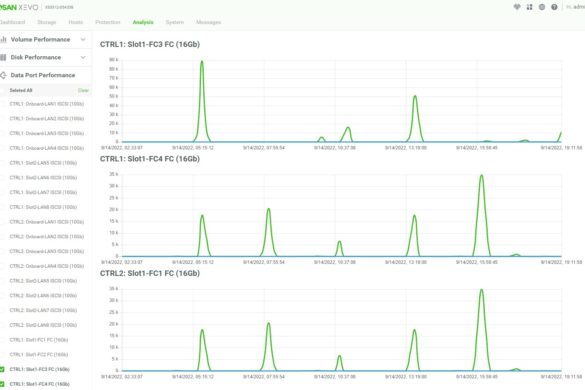The width and height of the screenshot is (585, 390).
Task: Open the Messages tab
Action: coord(209,22)
